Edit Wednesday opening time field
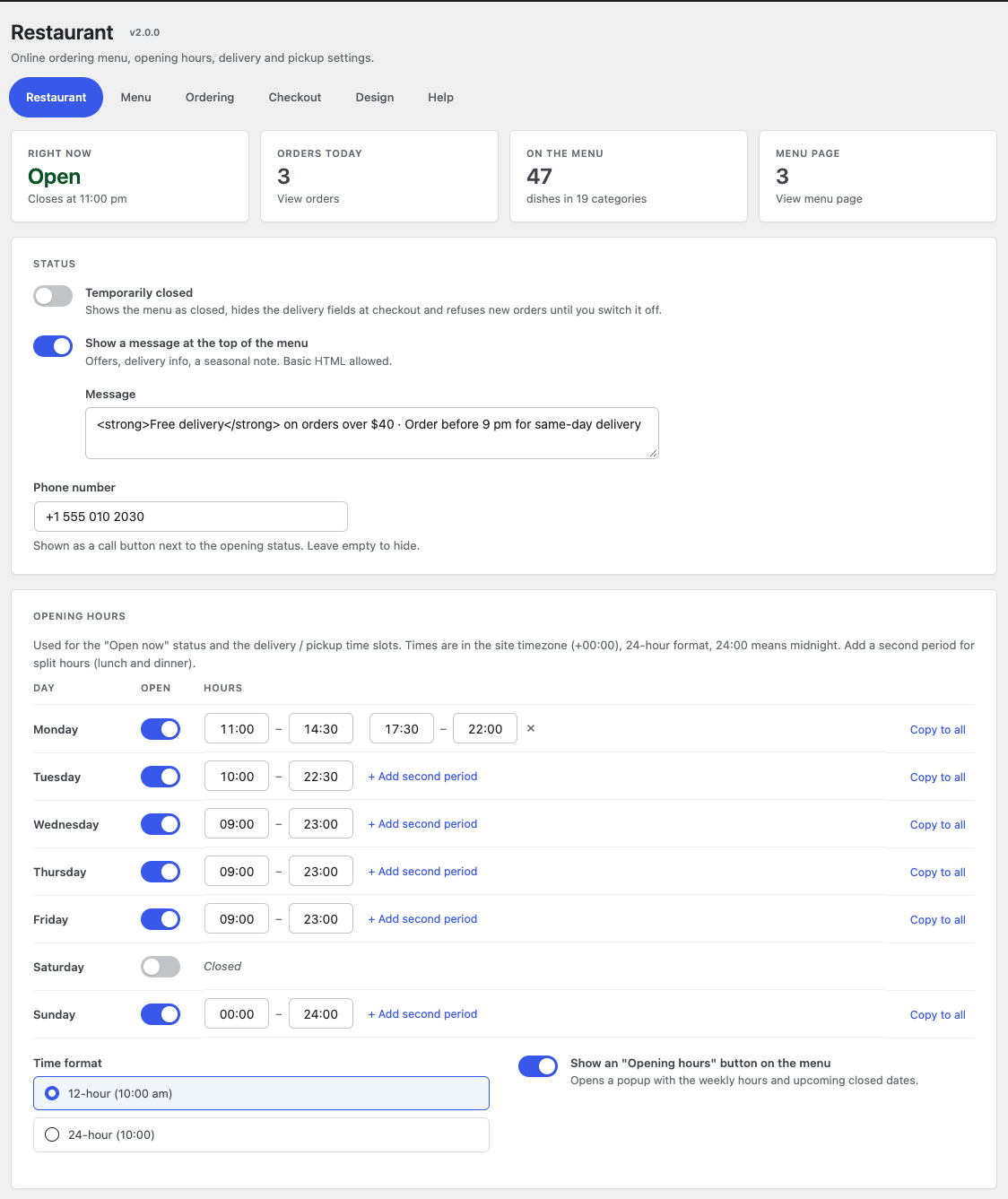Screen dimensions: 1008x1199 click(237, 824)
